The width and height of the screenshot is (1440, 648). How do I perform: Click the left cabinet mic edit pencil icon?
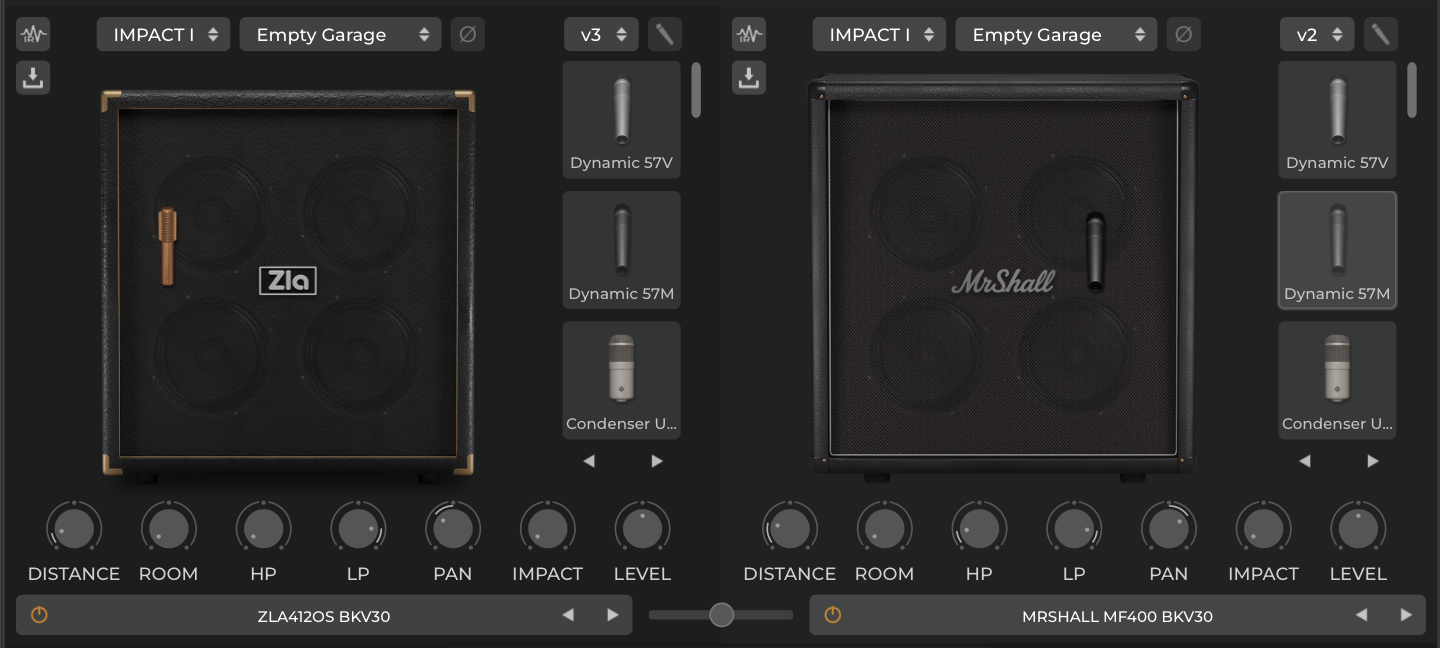coord(665,35)
